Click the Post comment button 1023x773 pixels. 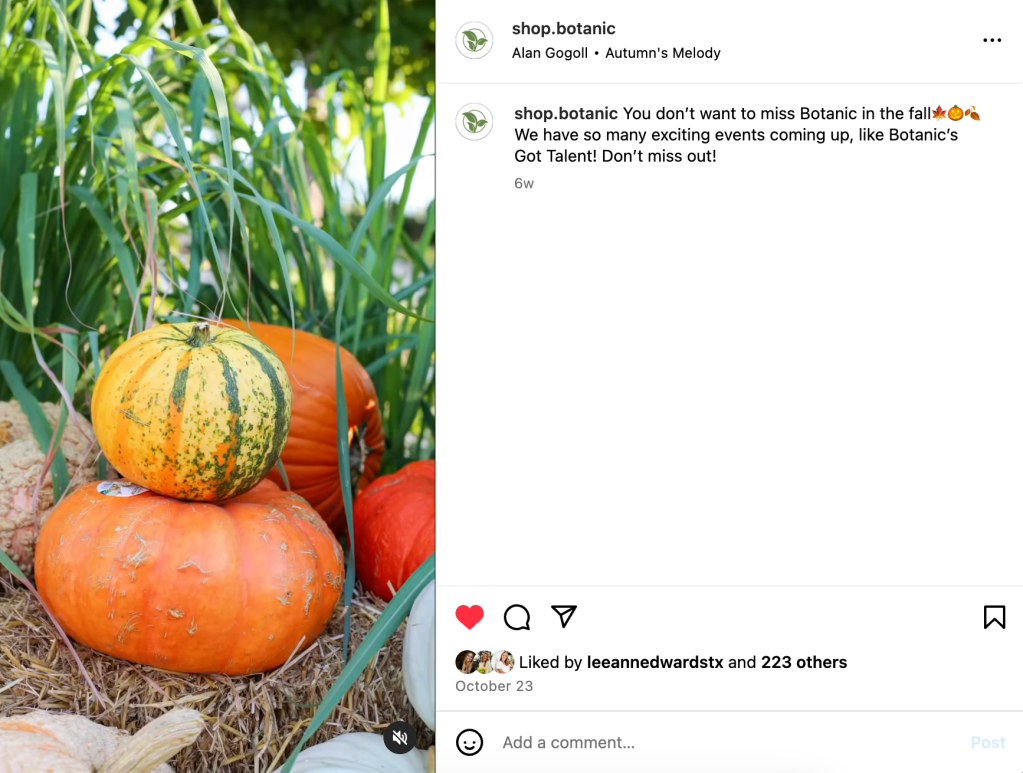point(988,742)
